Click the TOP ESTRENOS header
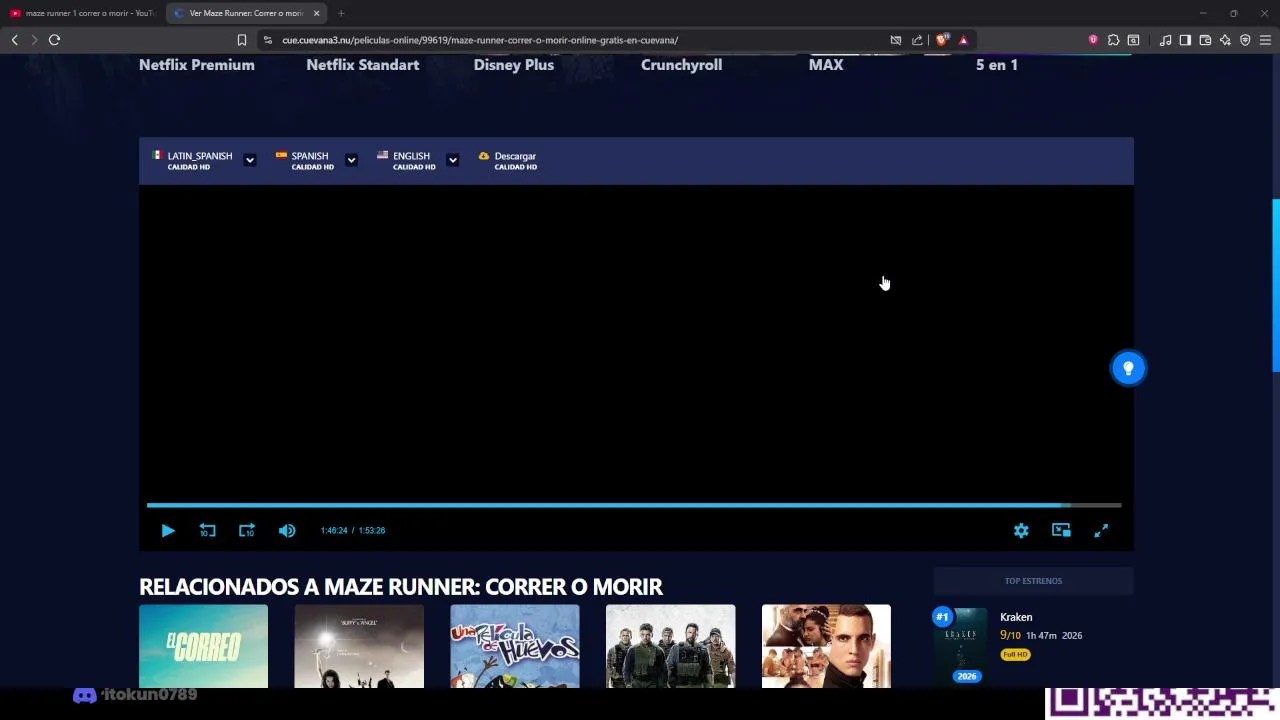This screenshot has width=1280, height=720. (1033, 581)
